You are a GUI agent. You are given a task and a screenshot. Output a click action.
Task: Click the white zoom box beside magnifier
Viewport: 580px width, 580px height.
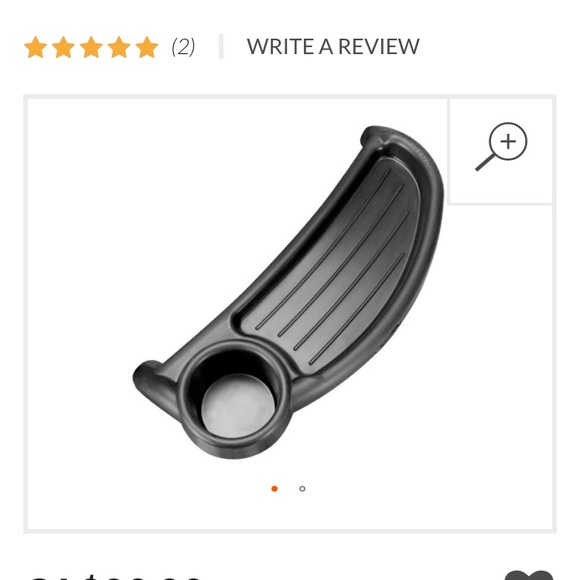(x=501, y=151)
